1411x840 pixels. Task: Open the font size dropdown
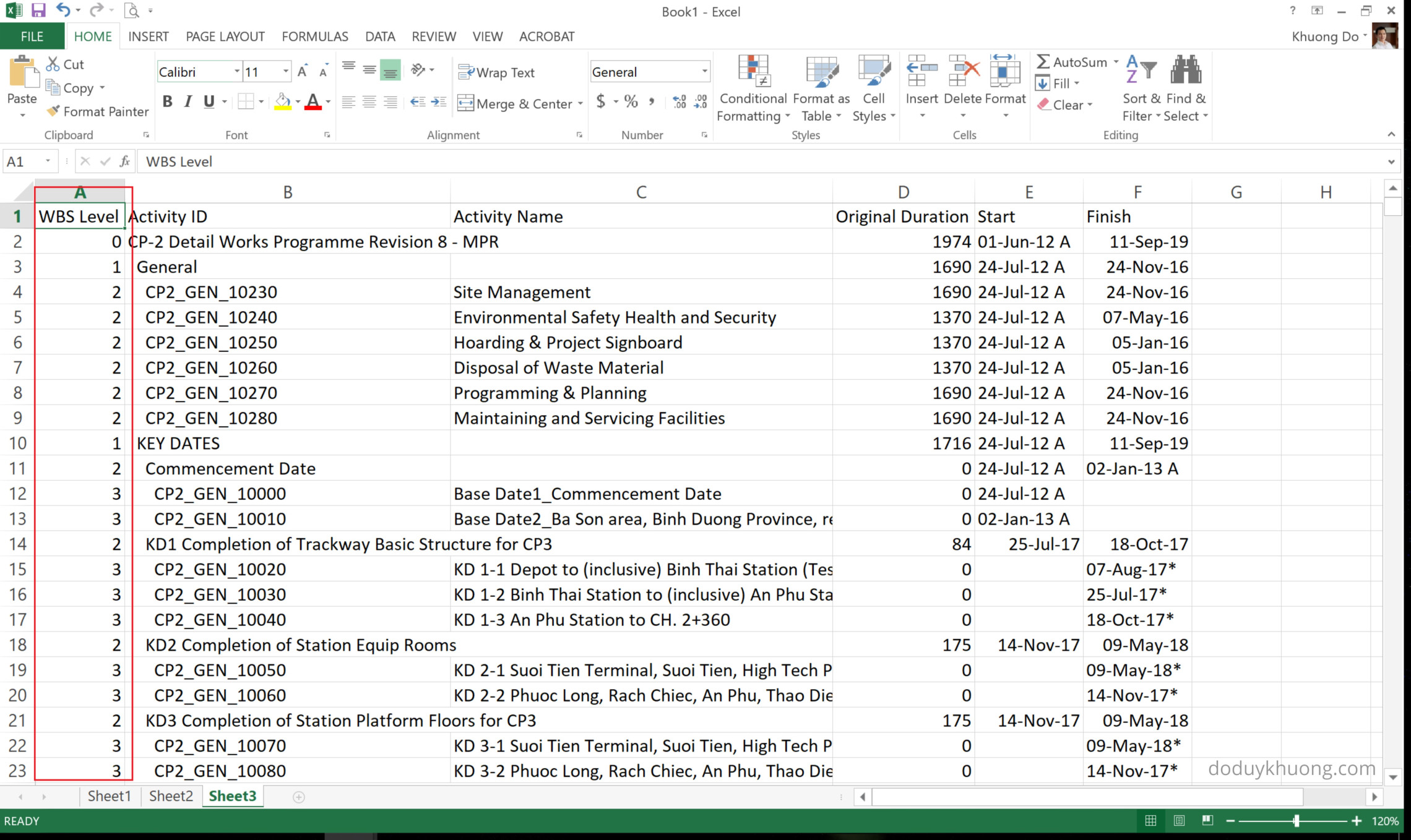pyautogui.click(x=285, y=72)
